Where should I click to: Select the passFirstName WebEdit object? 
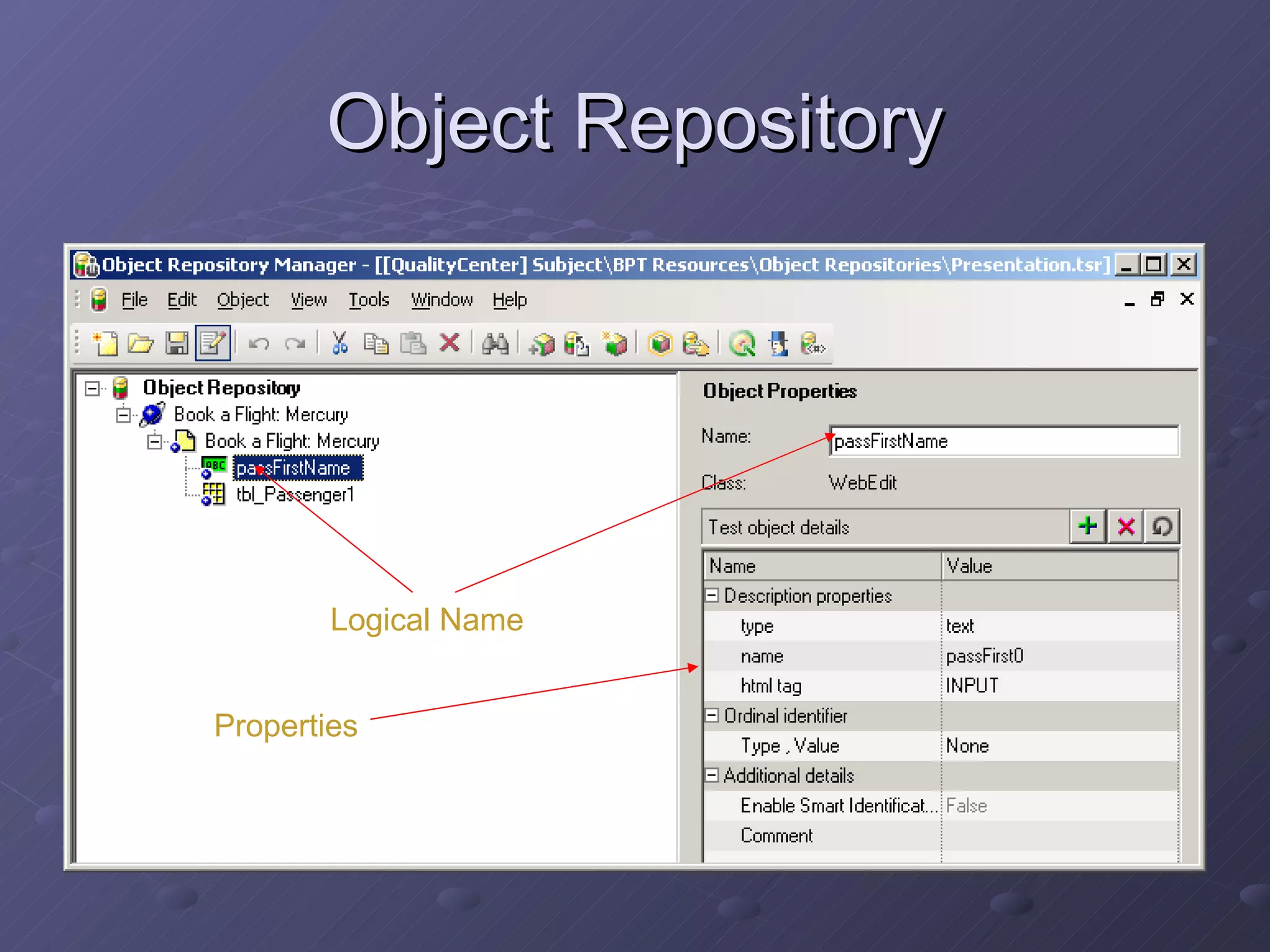point(298,468)
